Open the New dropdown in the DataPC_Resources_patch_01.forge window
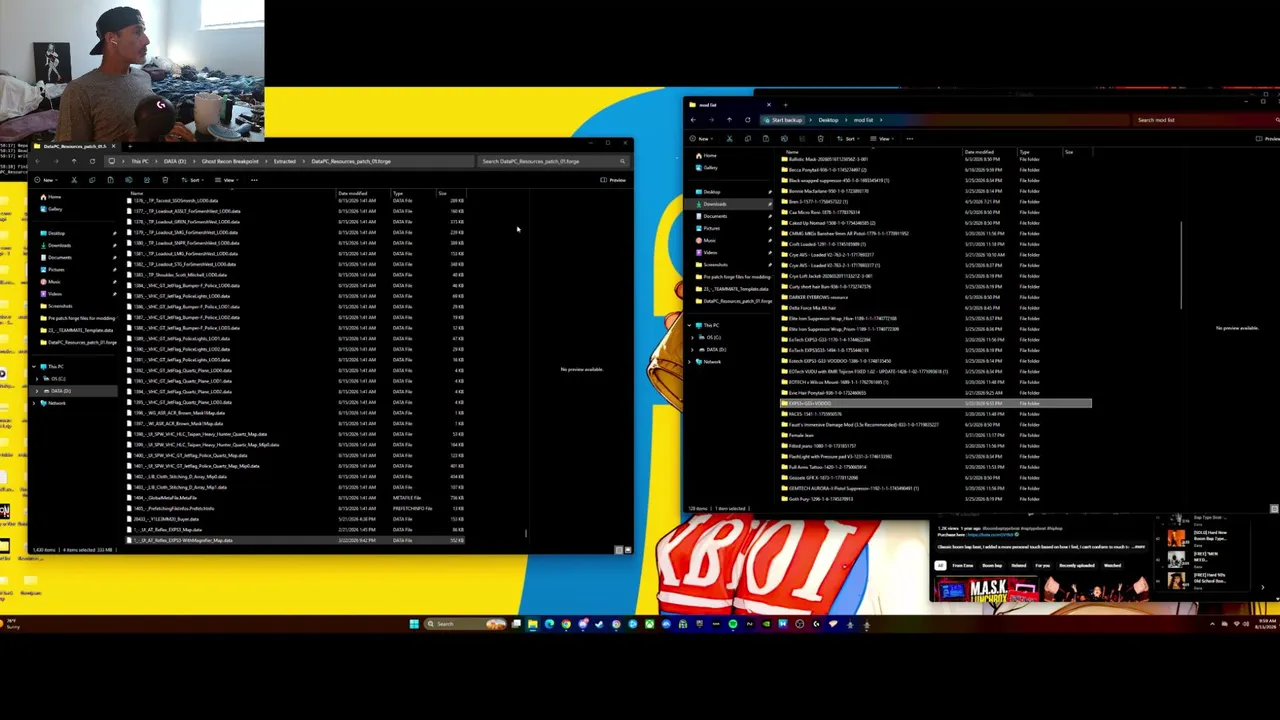The height and width of the screenshot is (720, 1280). [46, 180]
